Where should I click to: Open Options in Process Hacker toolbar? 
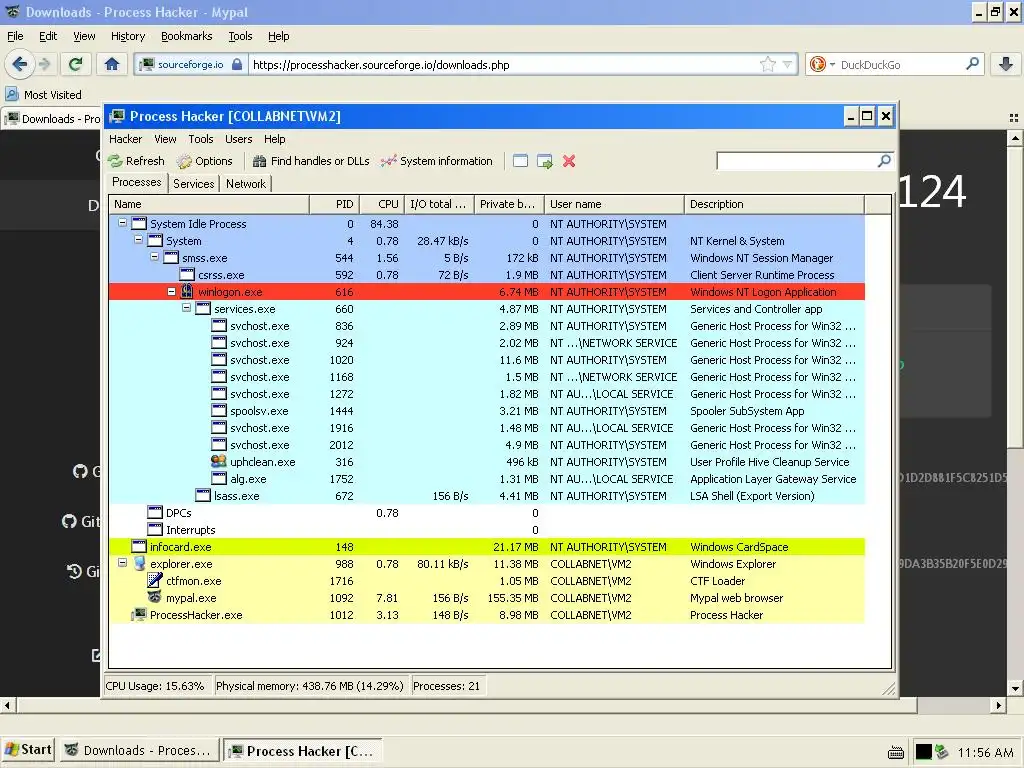pos(204,161)
